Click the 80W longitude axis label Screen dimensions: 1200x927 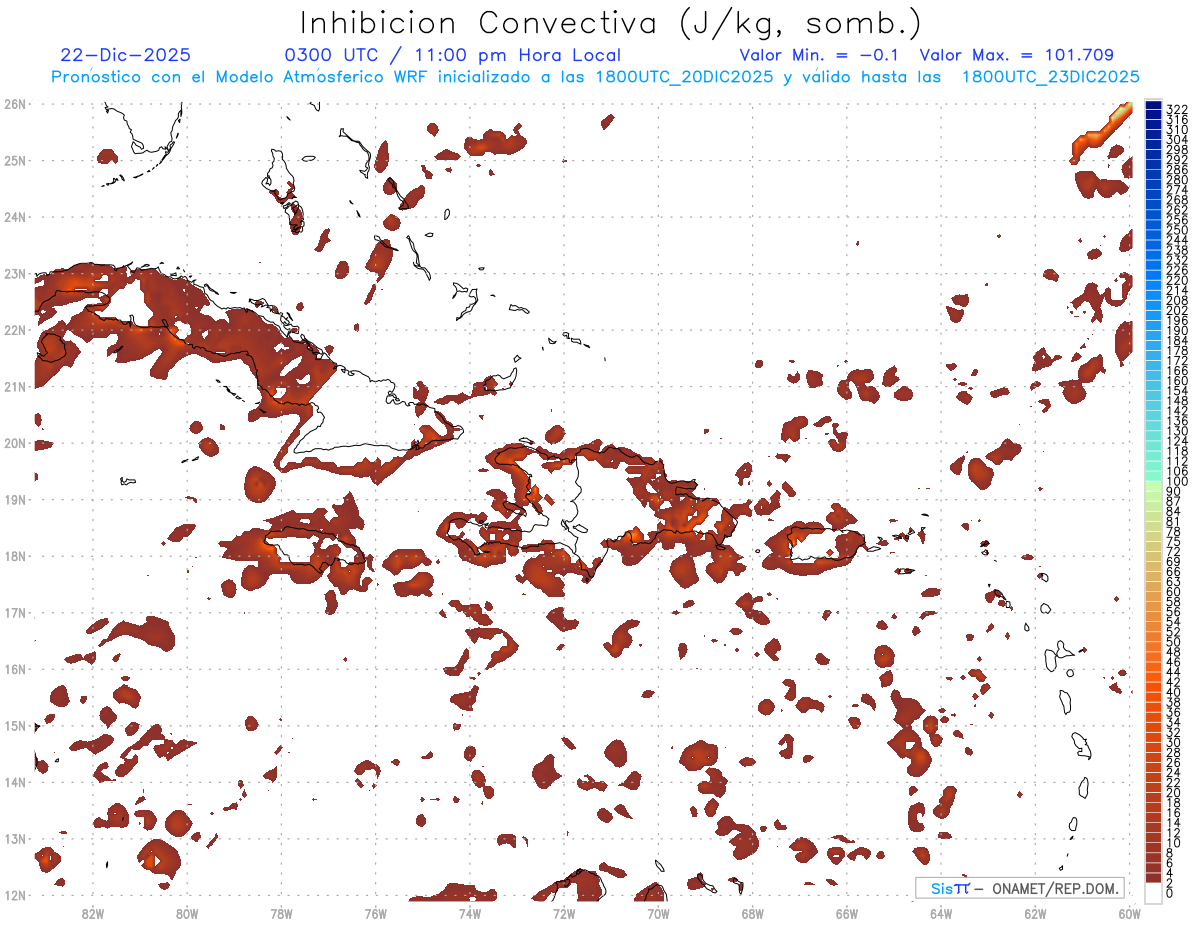tap(187, 913)
